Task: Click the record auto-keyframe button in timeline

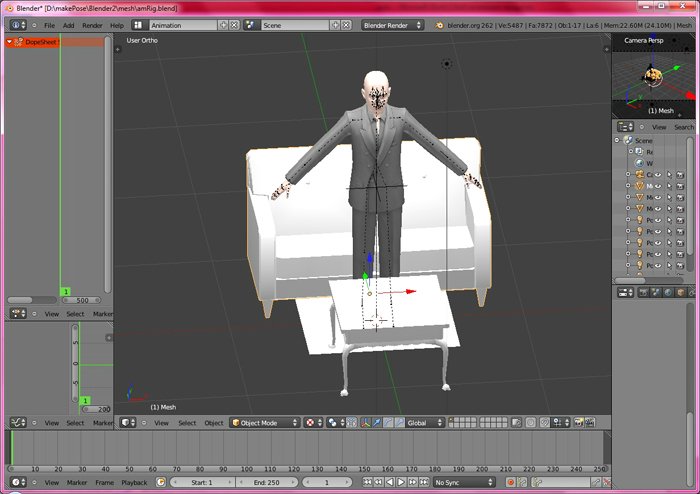Action: [x=510, y=482]
